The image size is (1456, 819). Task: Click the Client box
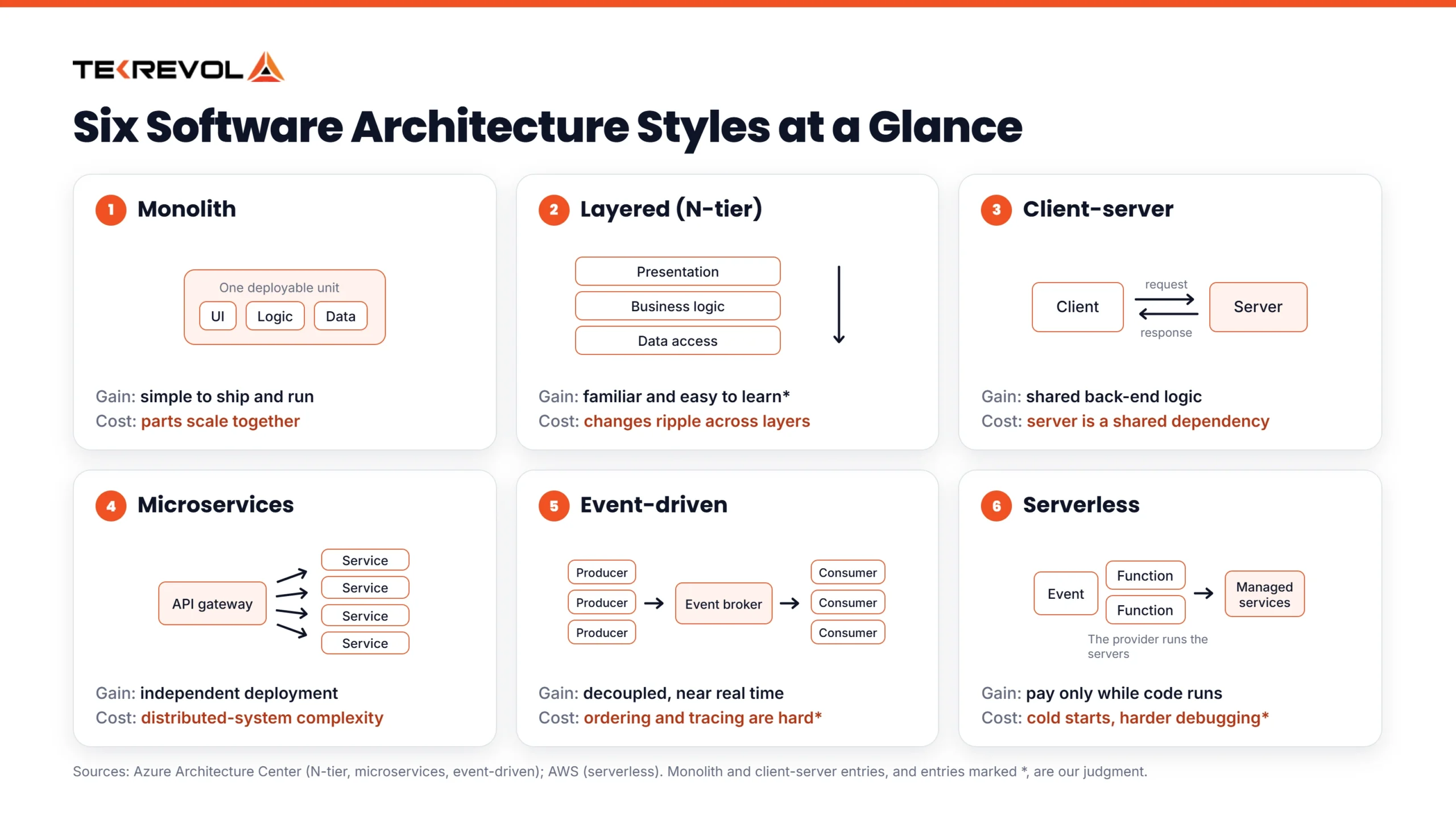(1078, 307)
